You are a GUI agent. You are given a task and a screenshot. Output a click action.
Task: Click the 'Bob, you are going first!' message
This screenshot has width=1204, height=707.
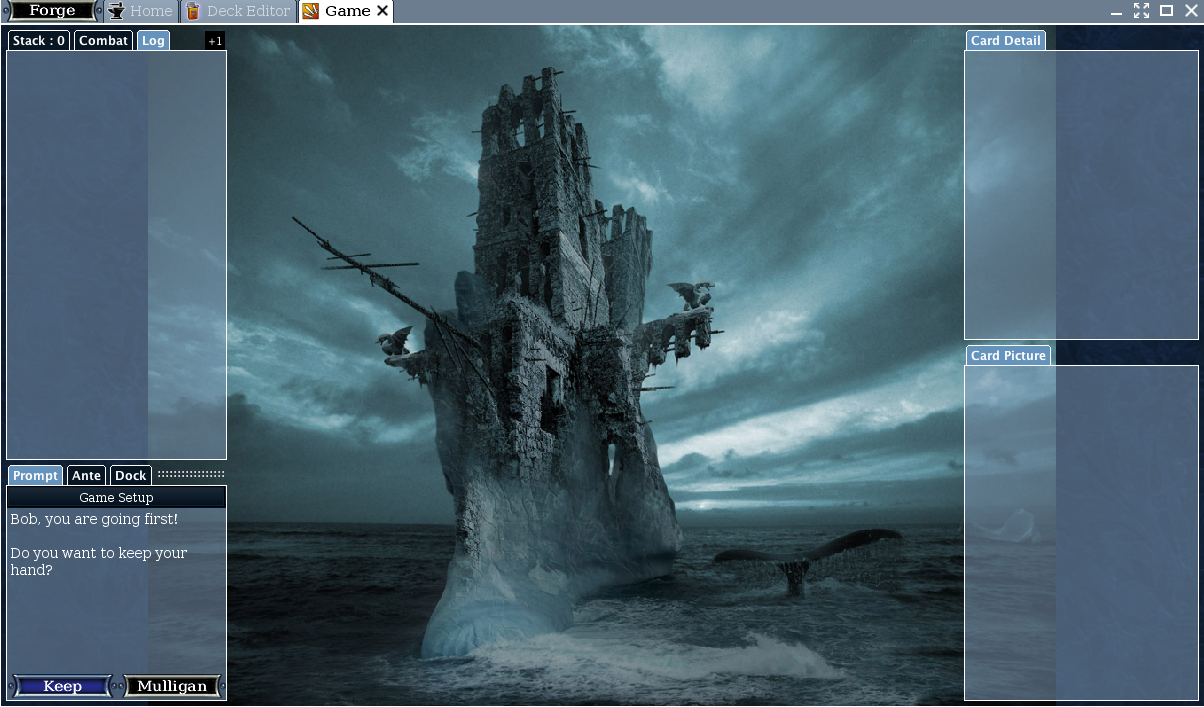pos(94,520)
